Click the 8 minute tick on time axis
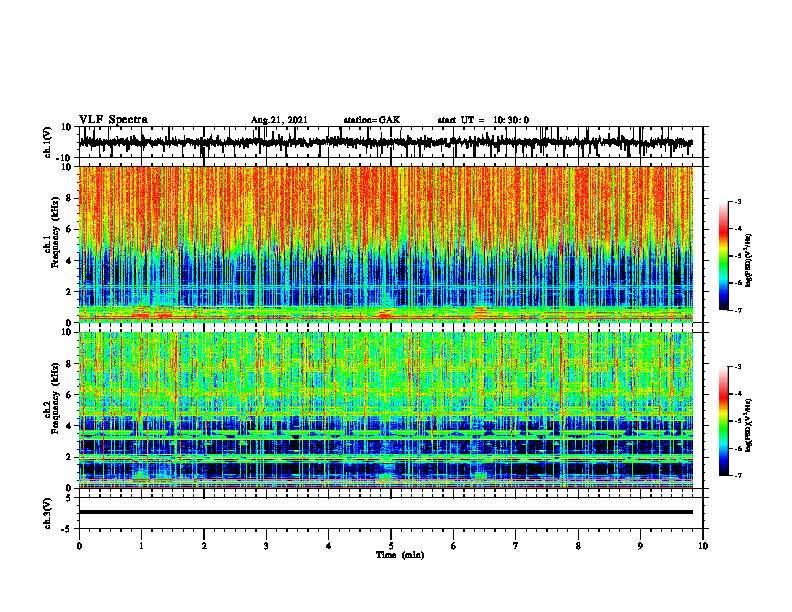The height and width of the screenshot is (612, 792). click(x=578, y=546)
